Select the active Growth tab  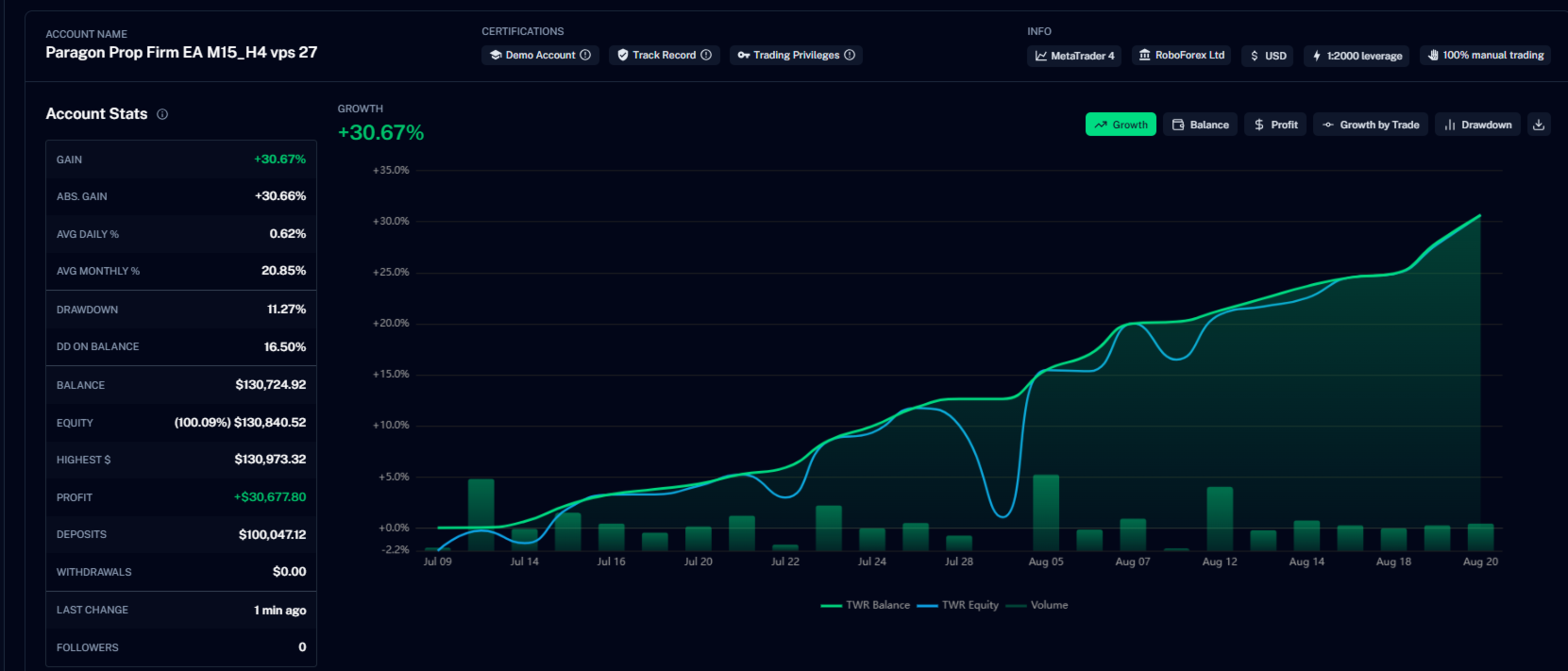coord(1121,125)
